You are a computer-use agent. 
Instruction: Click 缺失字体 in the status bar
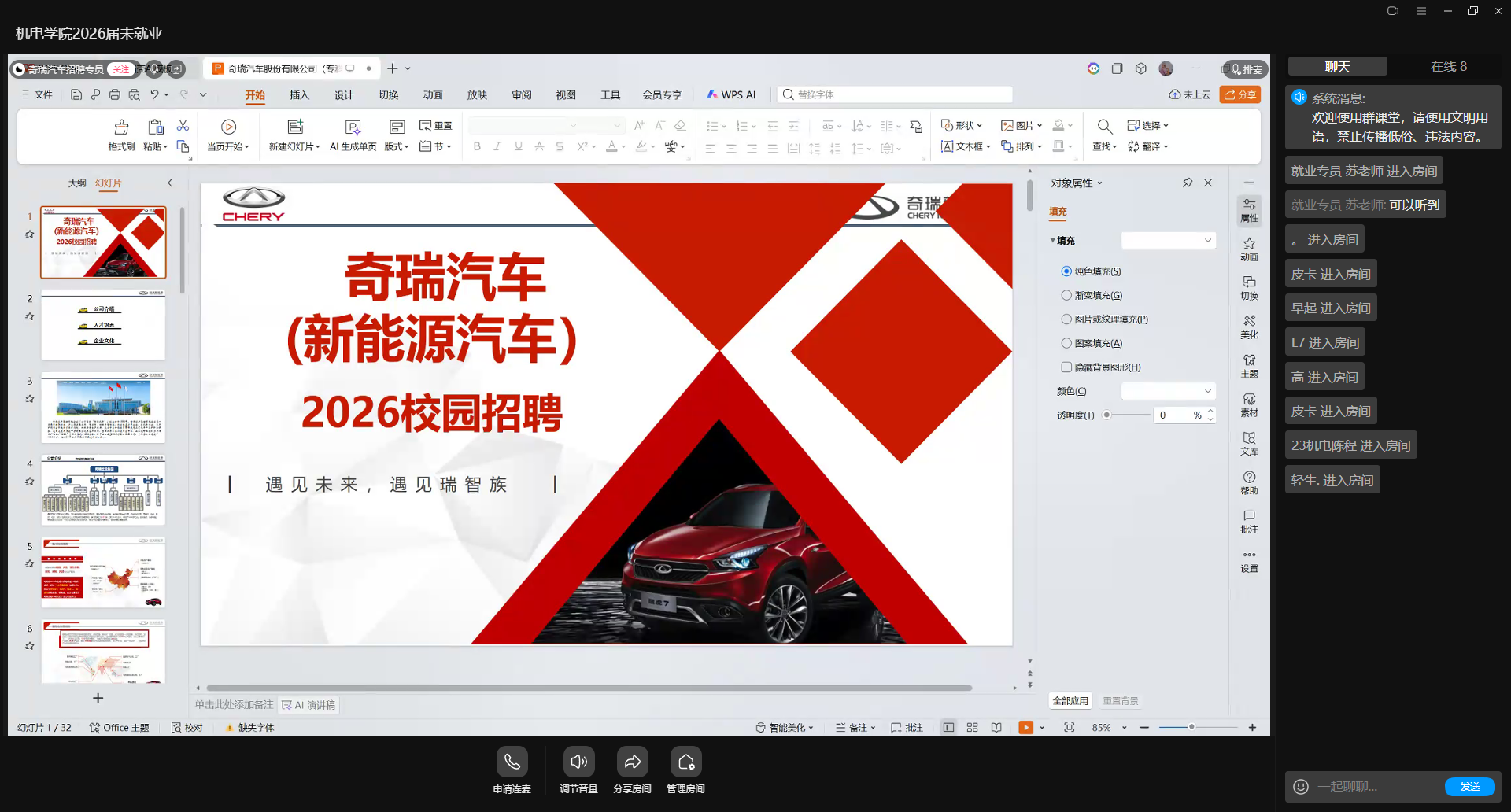pos(249,728)
